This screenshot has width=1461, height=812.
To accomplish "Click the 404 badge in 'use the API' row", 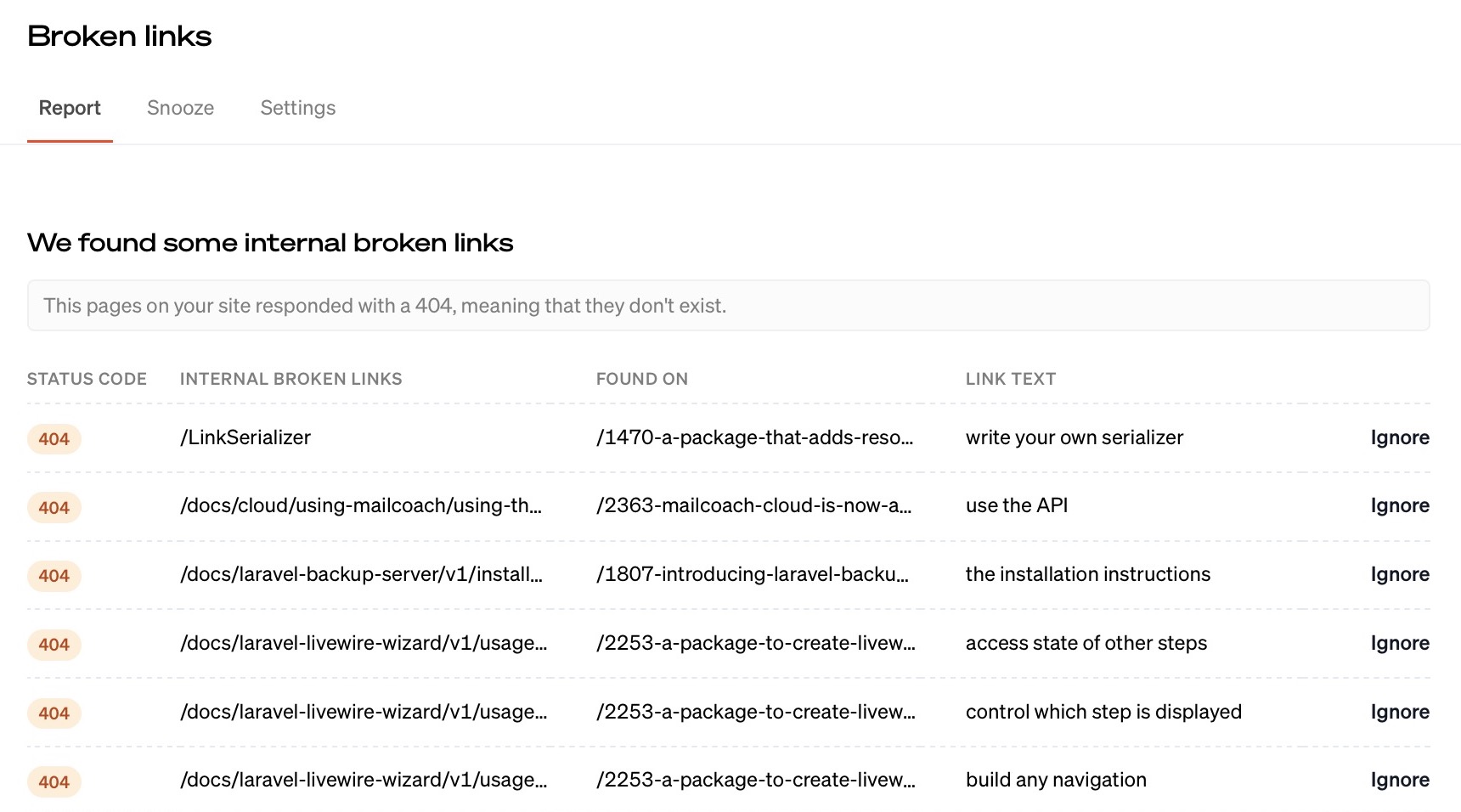I will [x=54, y=508].
